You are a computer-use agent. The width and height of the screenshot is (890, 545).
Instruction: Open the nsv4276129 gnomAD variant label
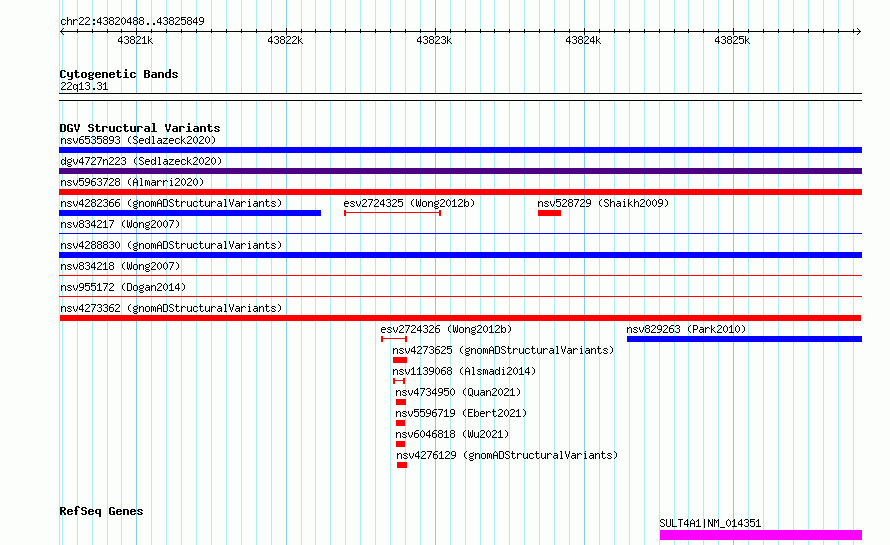pos(507,455)
